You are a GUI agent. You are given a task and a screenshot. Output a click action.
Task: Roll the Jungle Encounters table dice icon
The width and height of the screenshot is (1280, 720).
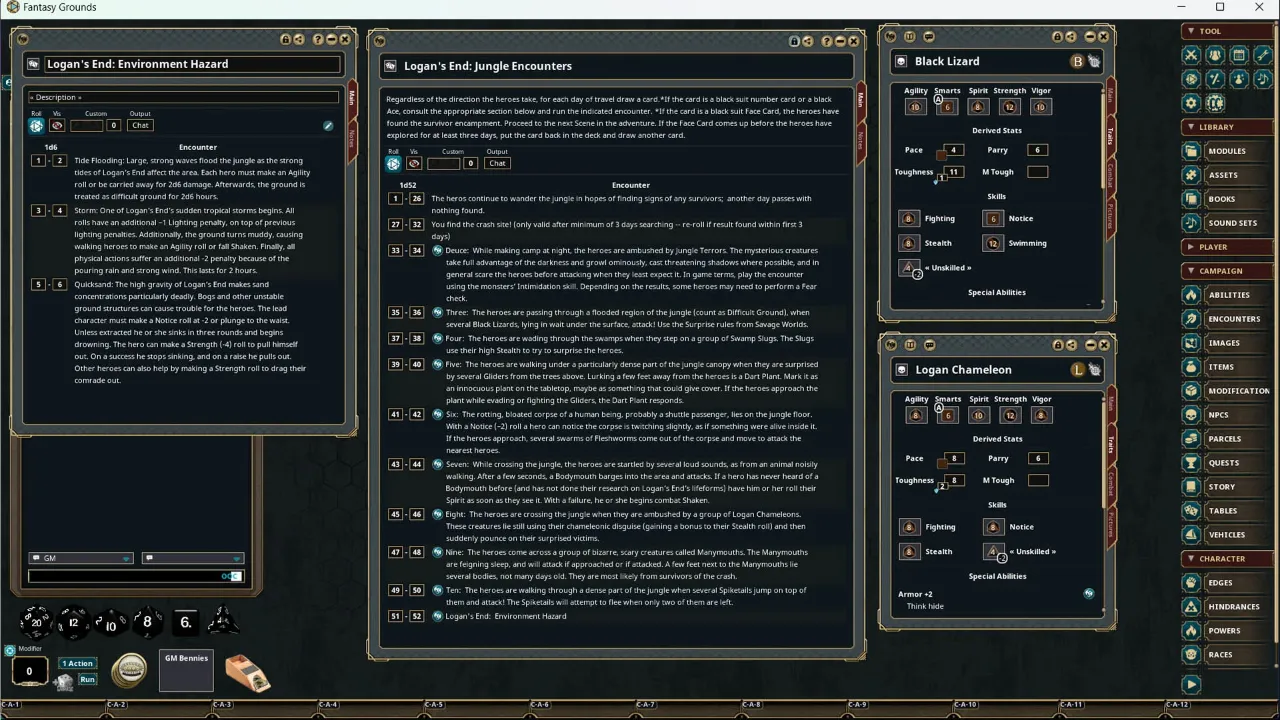click(394, 163)
